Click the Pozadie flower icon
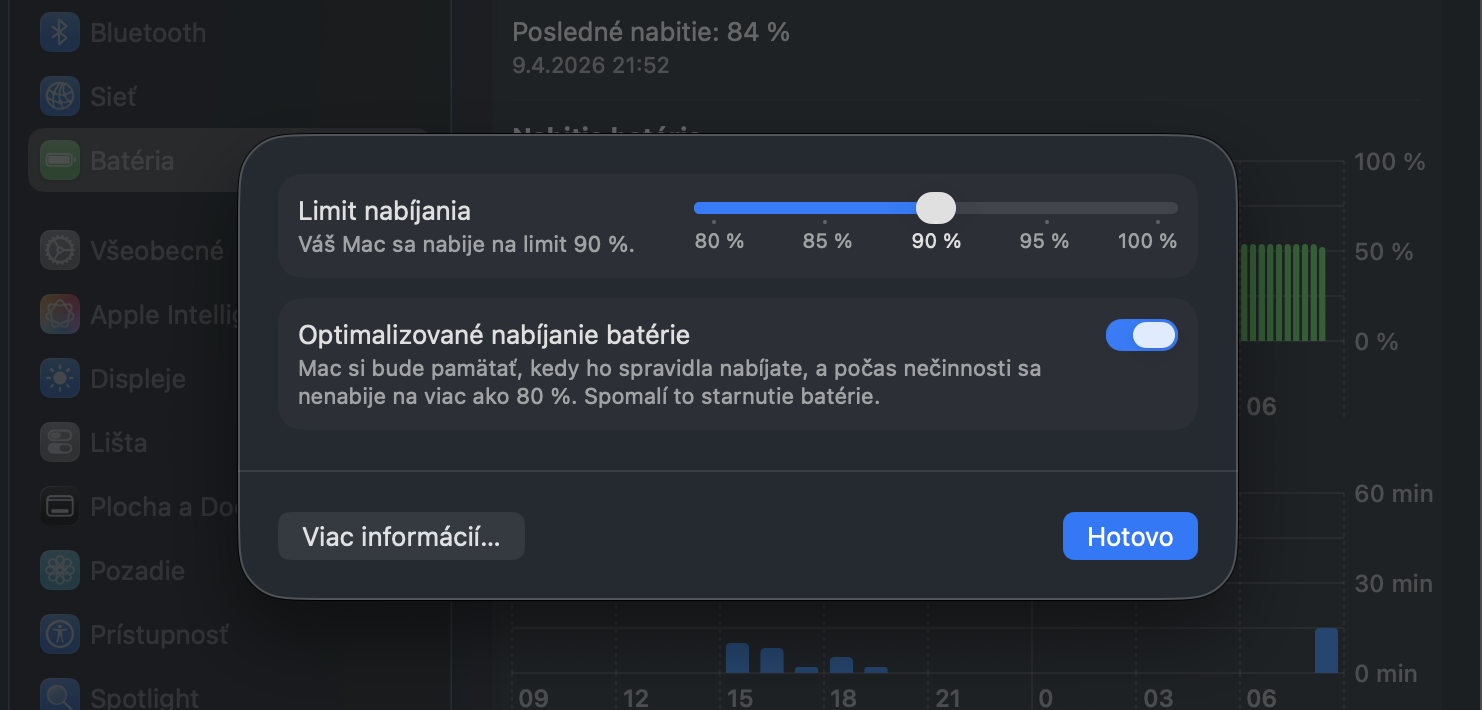The width and height of the screenshot is (1482, 710). tap(60, 571)
